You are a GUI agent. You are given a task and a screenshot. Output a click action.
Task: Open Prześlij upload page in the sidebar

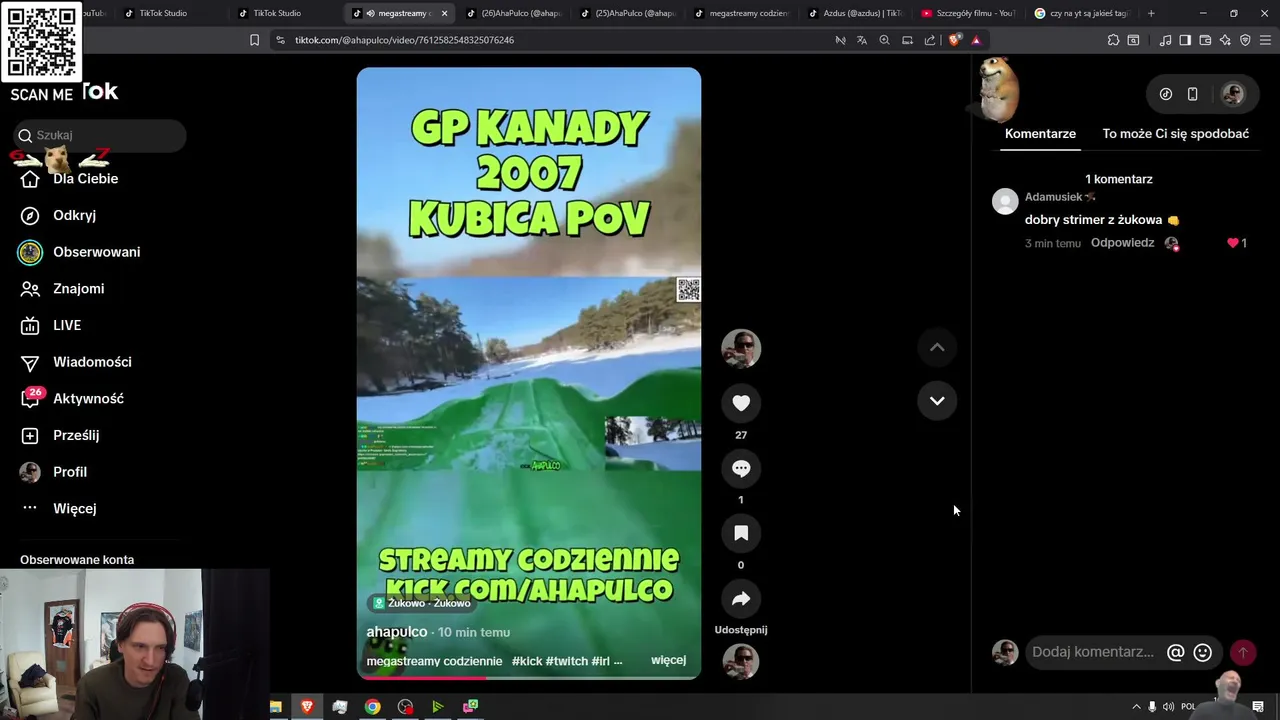[x=76, y=435]
